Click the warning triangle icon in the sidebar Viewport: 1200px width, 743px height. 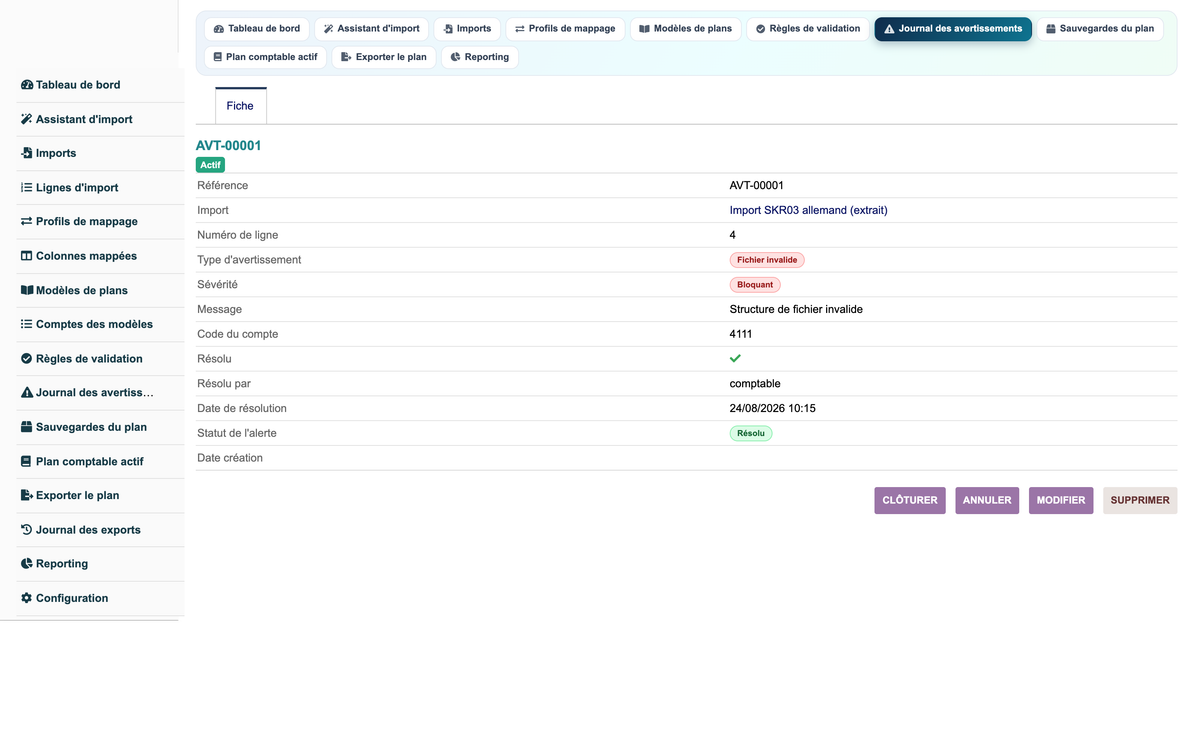pos(27,392)
